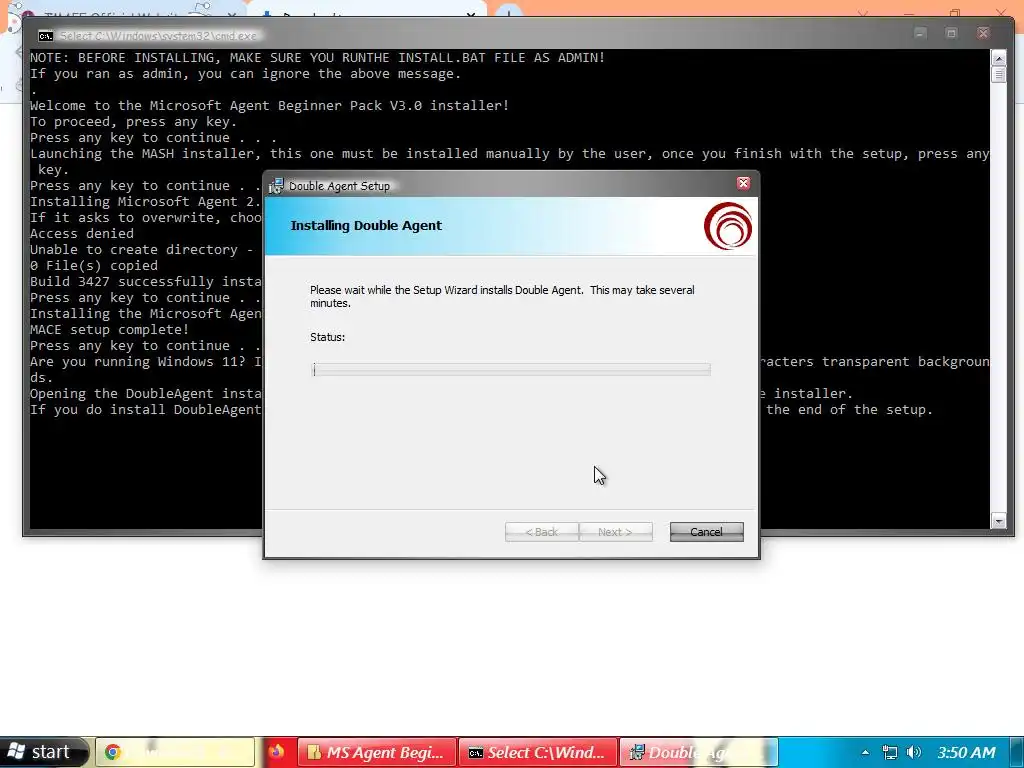Viewport: 1024px width, 768px height.
Task: Switch to Double Agent taskbar item
Action: pyautogui.click(x=699, y=752)
